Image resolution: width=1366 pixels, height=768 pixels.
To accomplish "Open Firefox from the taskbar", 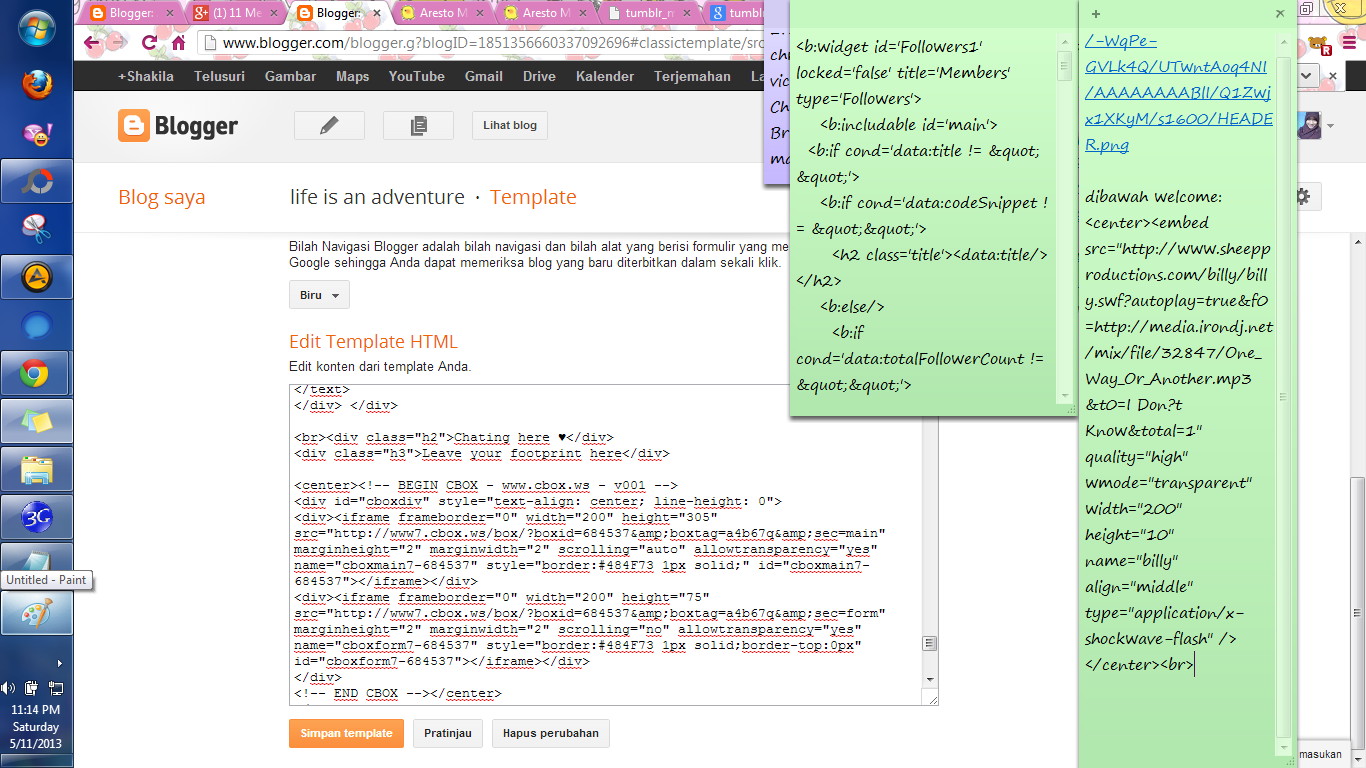I will click(x=37, y=85).
